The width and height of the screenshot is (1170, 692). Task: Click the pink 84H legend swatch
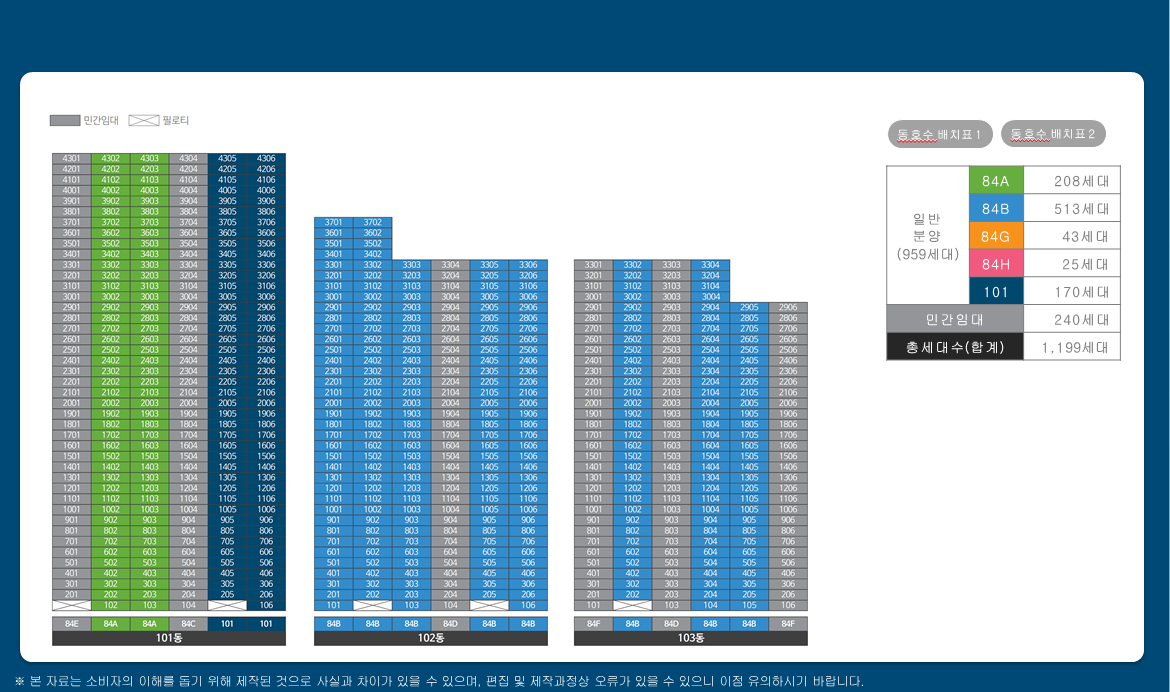point(996,264)
